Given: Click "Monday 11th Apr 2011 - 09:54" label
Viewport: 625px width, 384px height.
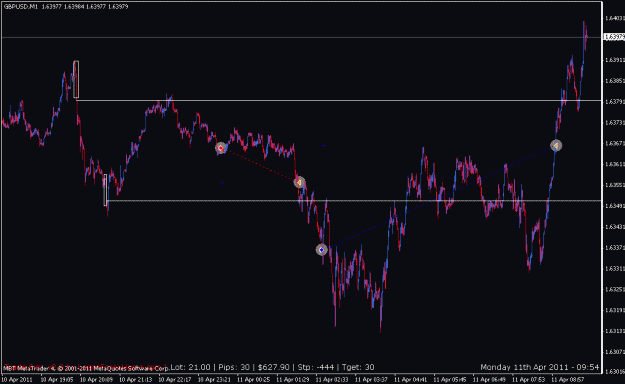Looking at the screenshot, I should pos(540,367).
